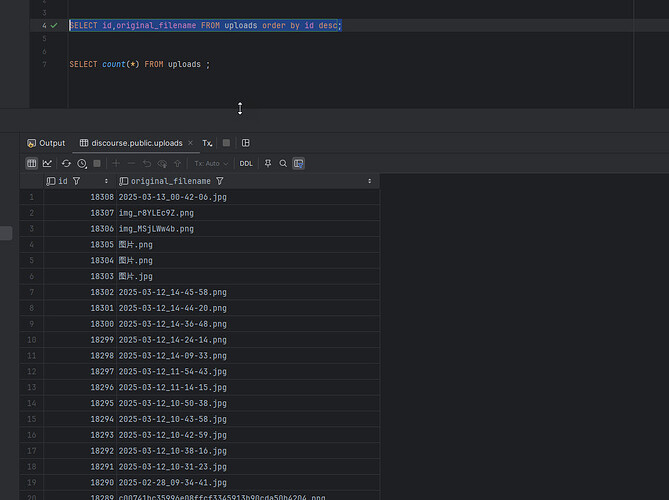Screen dimensions: 669x500
Task: Click the sort arrows on id column
Action: click(106, 181)
